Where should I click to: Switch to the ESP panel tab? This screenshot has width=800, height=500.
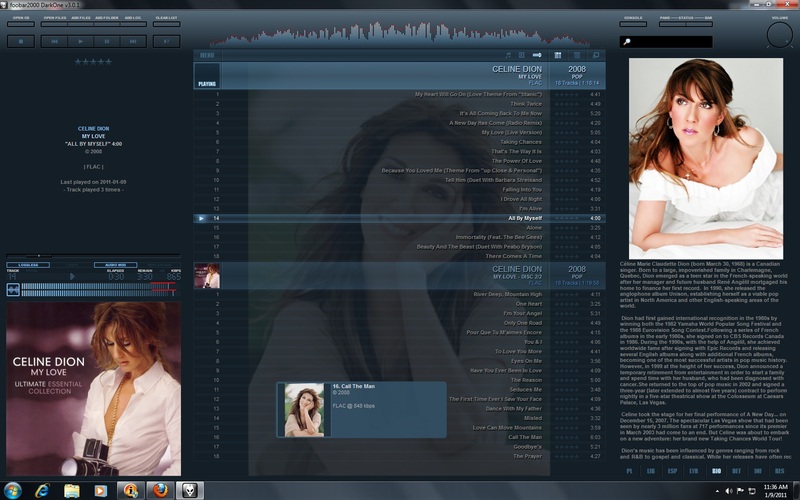coord(672,471)
